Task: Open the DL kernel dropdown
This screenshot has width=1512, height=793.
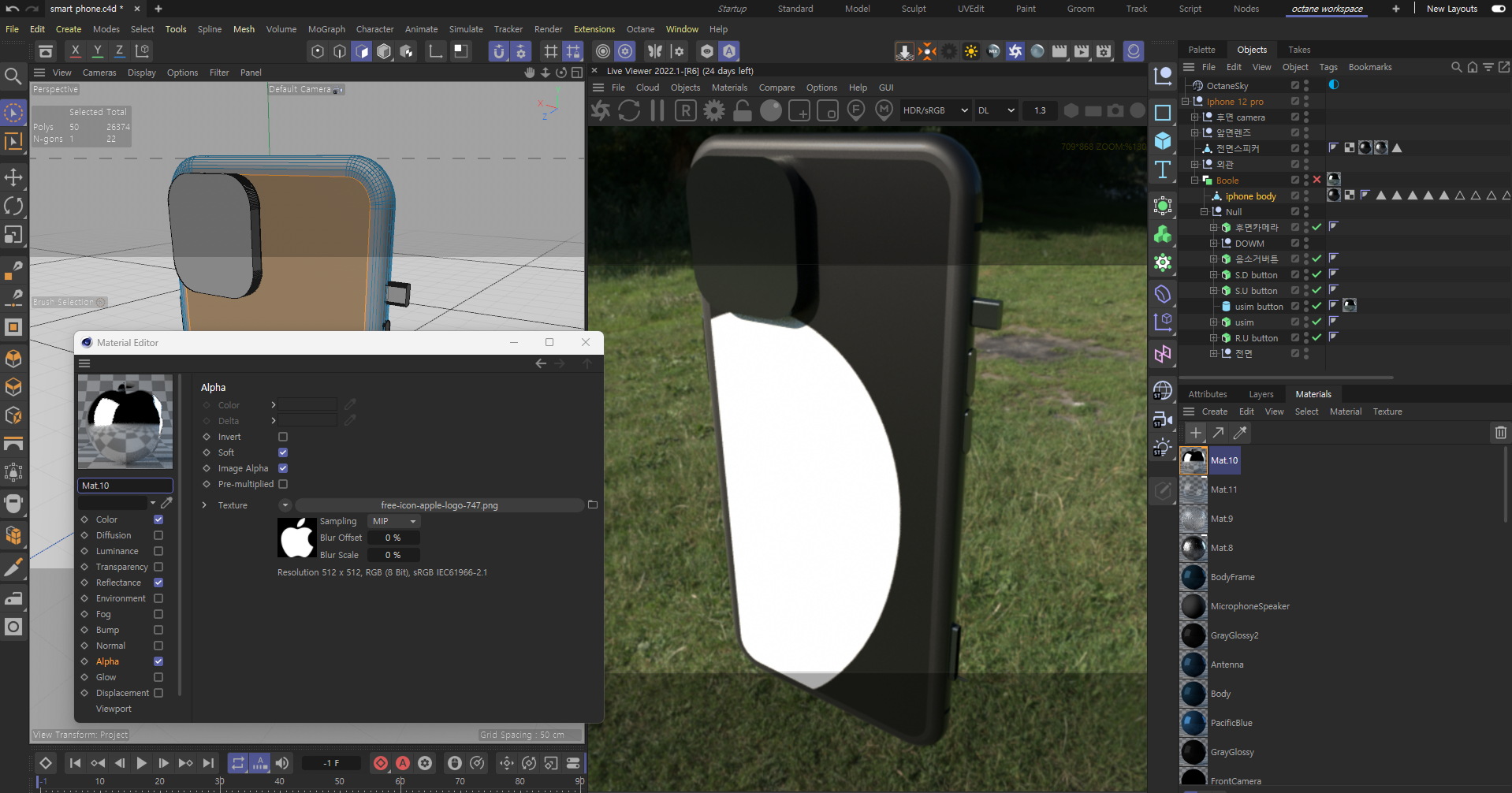Action: (996, 110)
